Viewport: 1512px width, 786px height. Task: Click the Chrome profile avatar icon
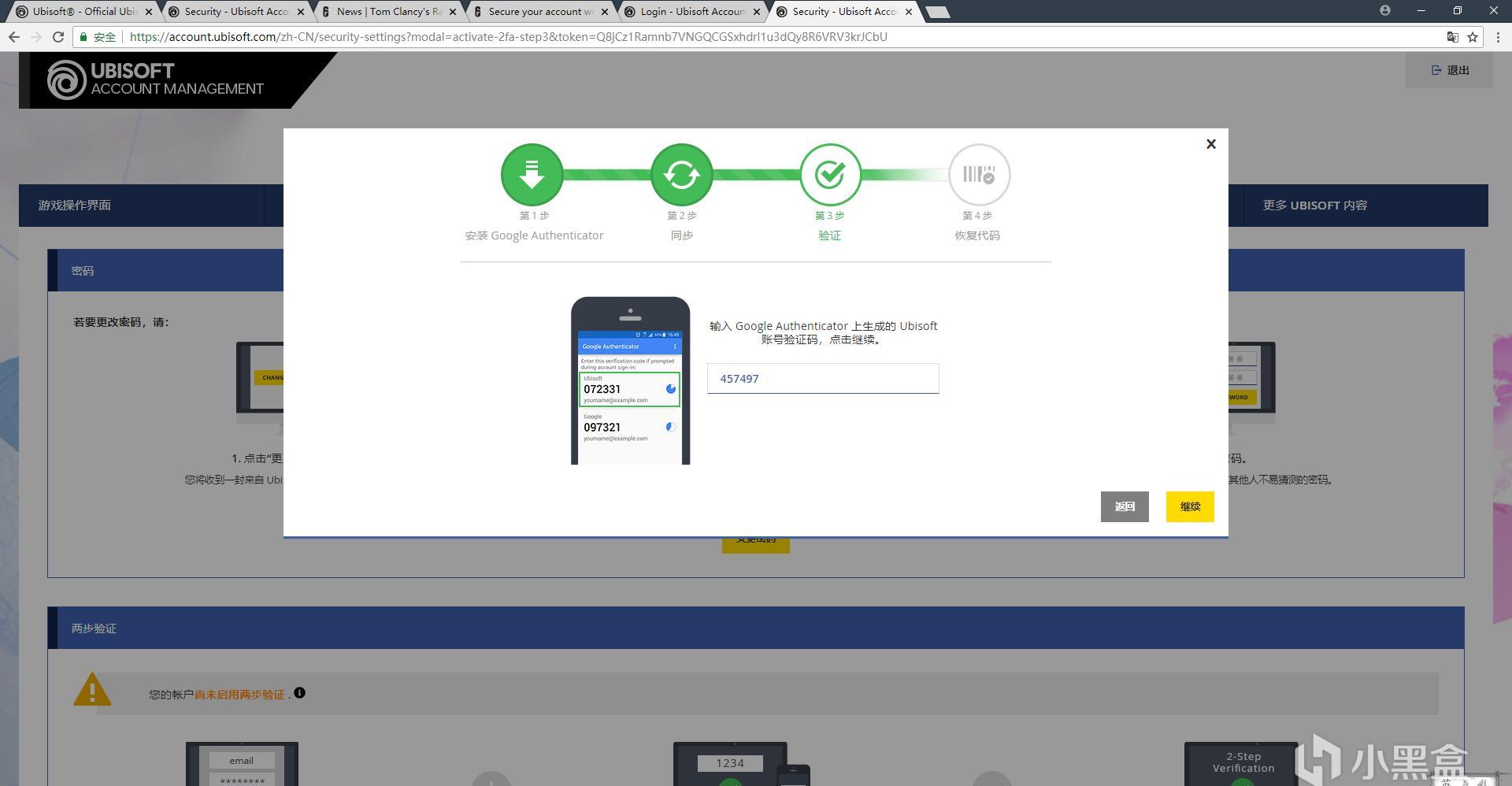tap(1385, 10)
